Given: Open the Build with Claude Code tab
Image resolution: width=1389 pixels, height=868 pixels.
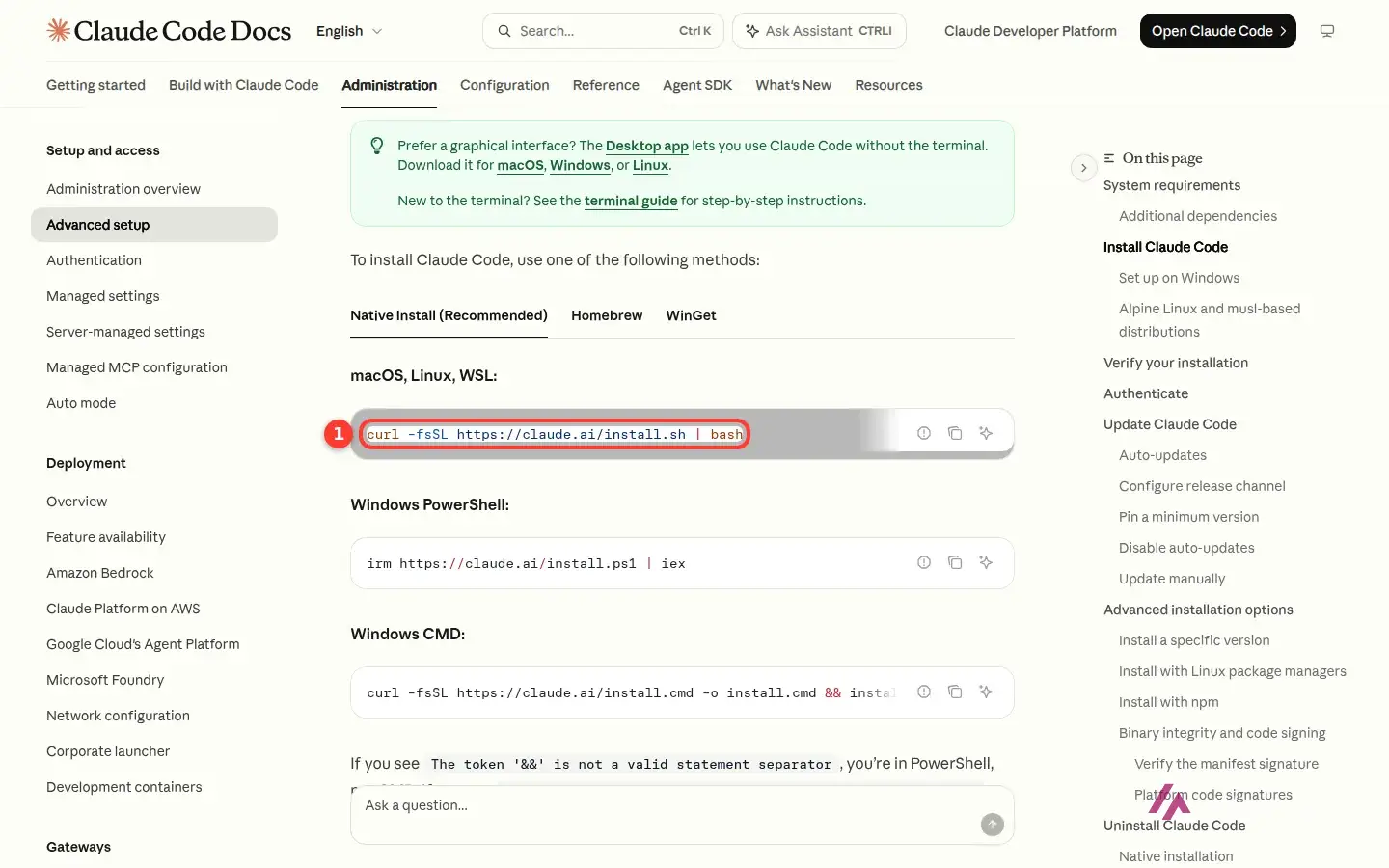Looking at the screenshot, I should tap(243, 85).
